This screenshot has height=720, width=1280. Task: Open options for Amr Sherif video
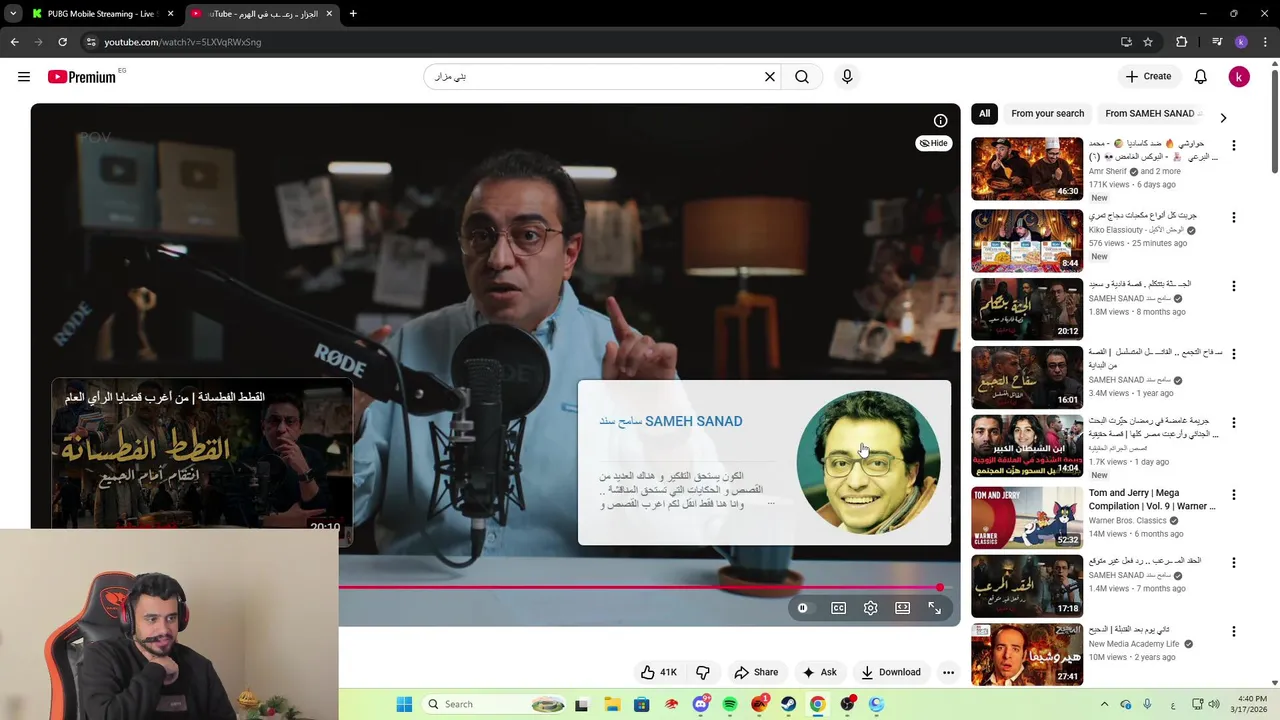[x=1233, y=146]
